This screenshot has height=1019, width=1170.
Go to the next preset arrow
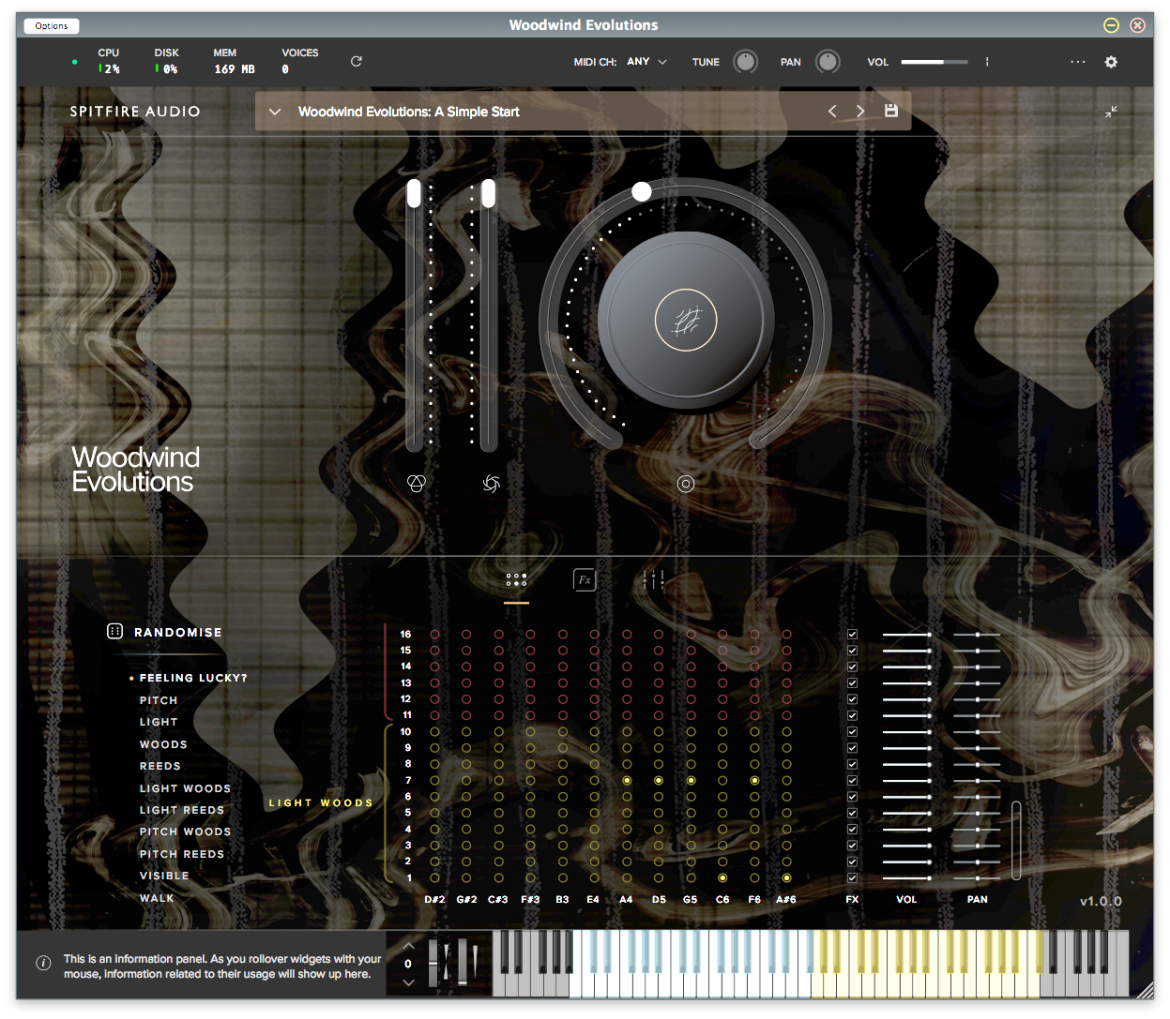(860, 111)
